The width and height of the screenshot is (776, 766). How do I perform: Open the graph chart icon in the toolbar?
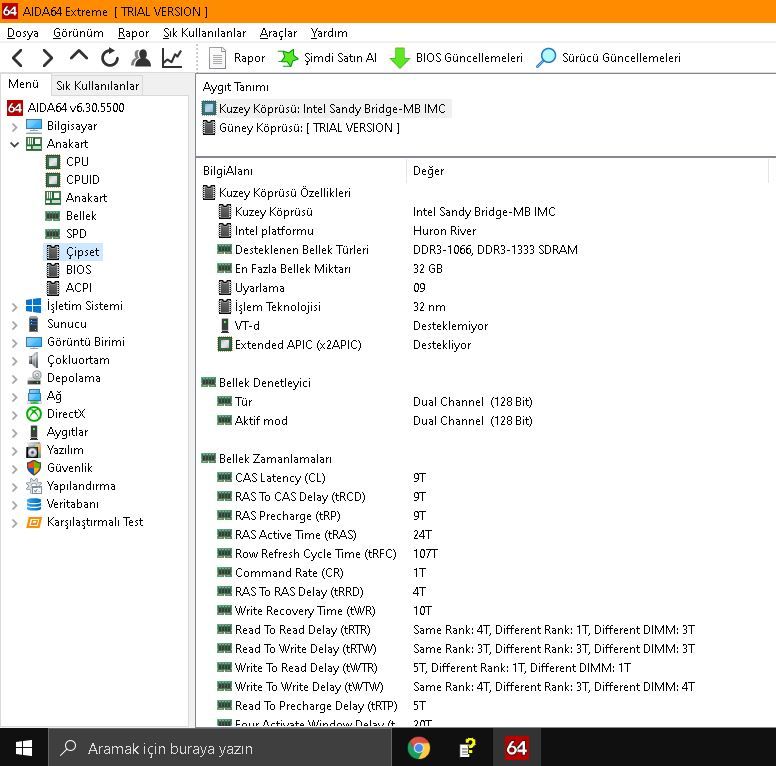point(172,58)
